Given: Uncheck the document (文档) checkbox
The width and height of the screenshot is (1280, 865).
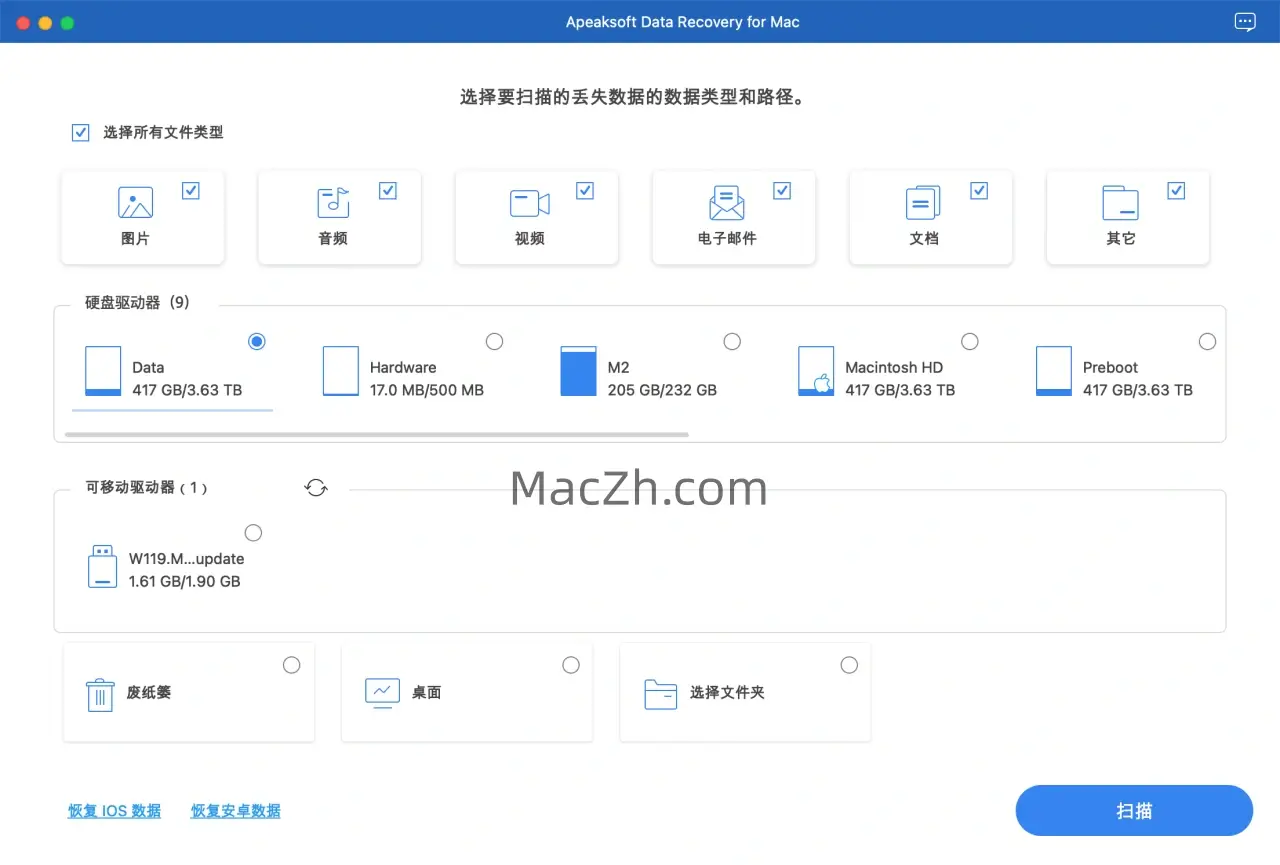Looking at the screenshot, I should pyautogui.click(x=979, y=191).
